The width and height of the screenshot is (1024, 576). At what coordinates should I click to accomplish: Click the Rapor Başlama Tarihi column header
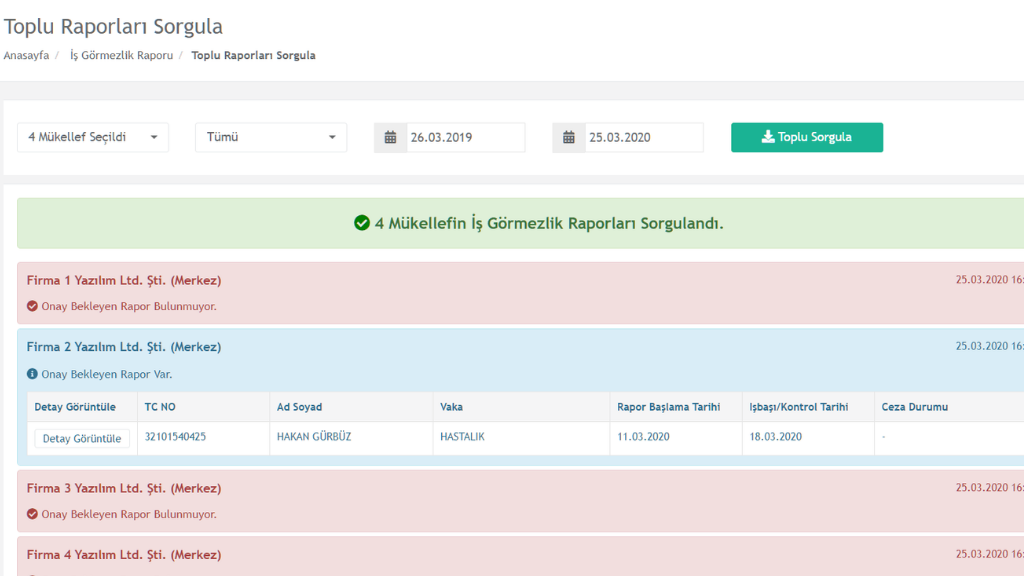(x=668, y=407)
